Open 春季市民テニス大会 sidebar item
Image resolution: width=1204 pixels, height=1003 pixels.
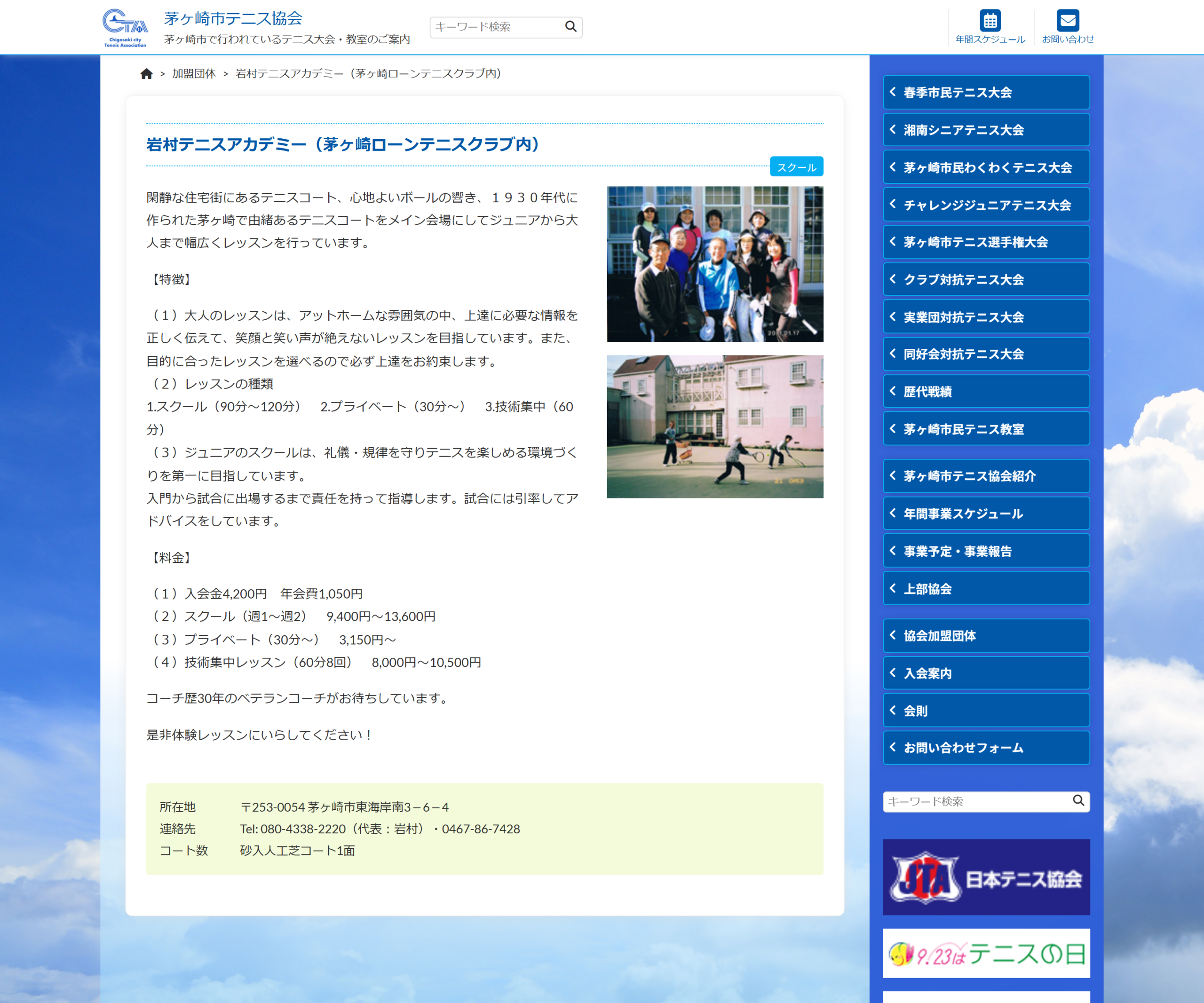click(986, 92)
